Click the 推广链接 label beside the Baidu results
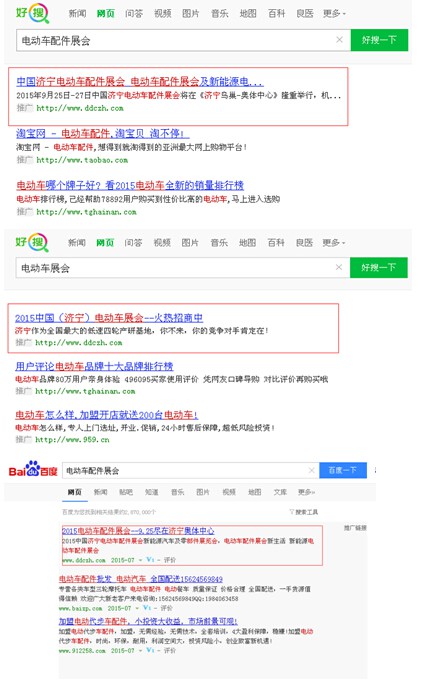 coord(355,527)
